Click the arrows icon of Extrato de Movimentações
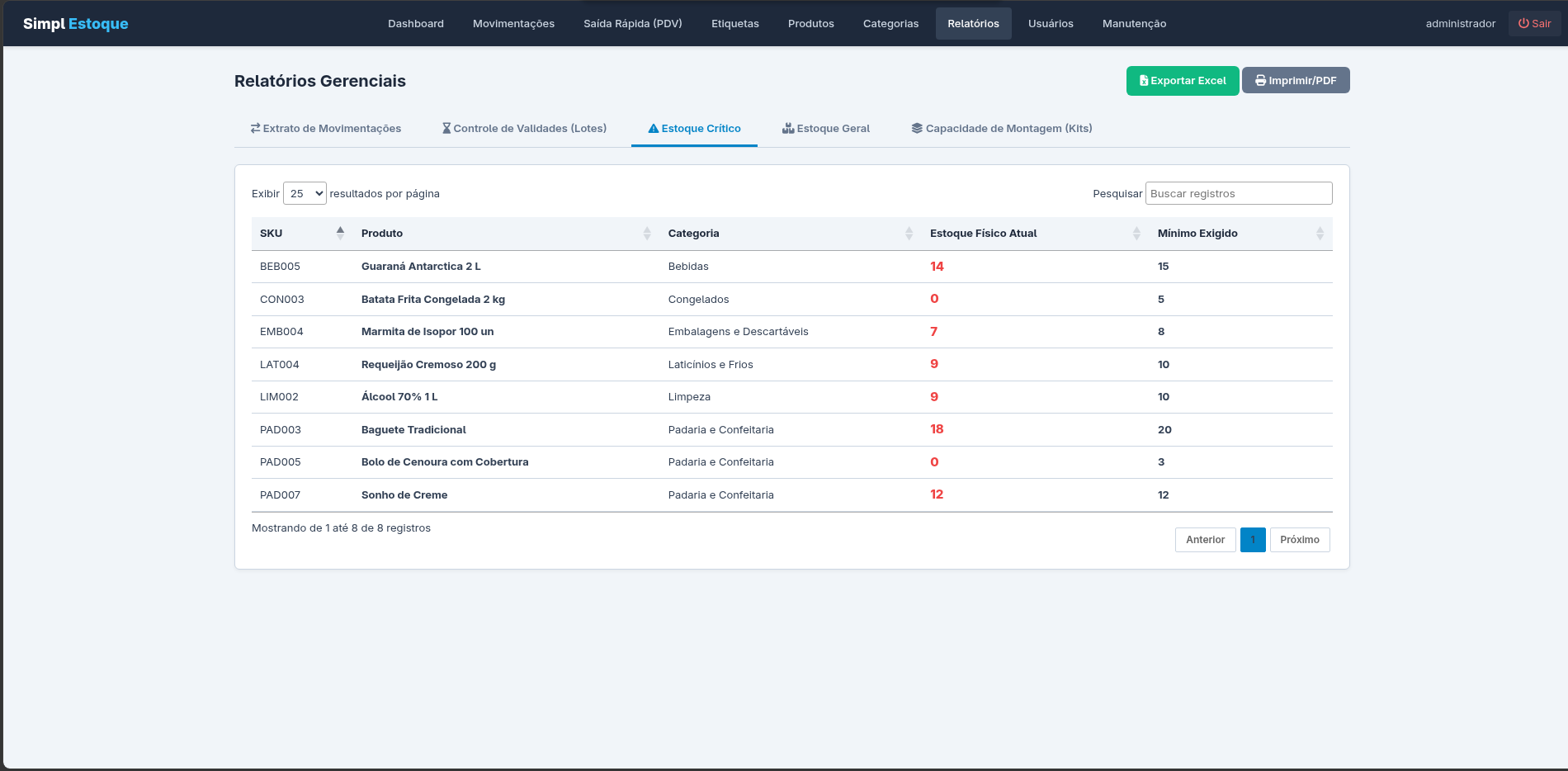1568x771 pixels. point(256,128)
